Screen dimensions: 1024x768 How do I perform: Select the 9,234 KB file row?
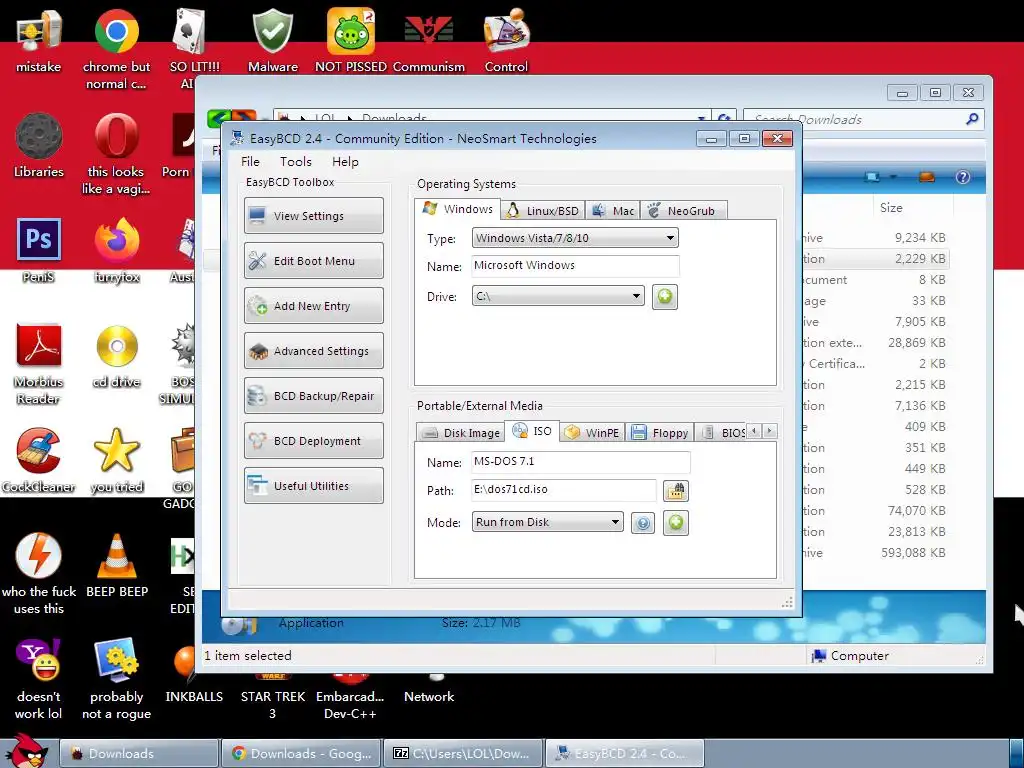pos(875,238)
